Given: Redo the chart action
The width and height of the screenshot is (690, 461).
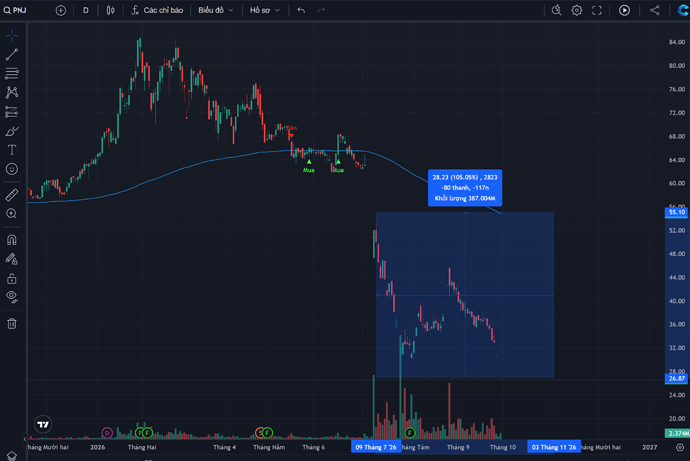Looking at the screenshot, I should coord(321,10).
